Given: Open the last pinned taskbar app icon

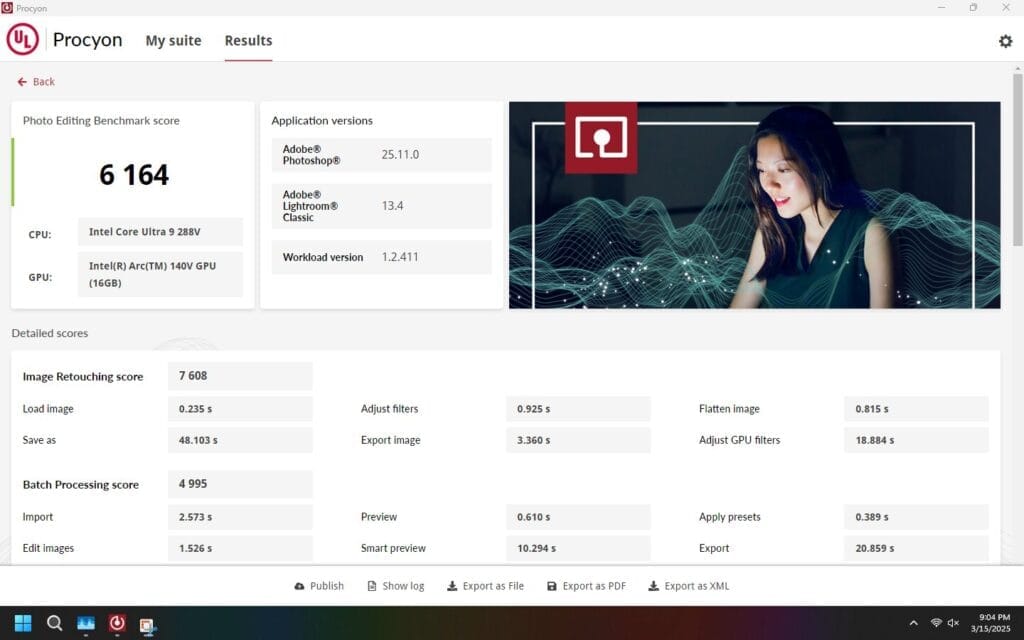Looking at the screenshot, I should point(148,625).
